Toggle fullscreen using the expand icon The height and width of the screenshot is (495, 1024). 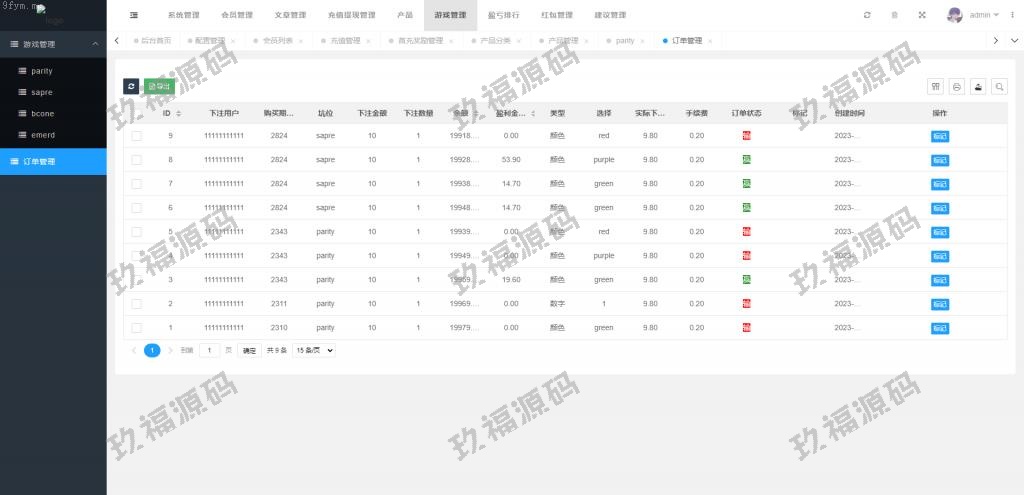(921, 15)
